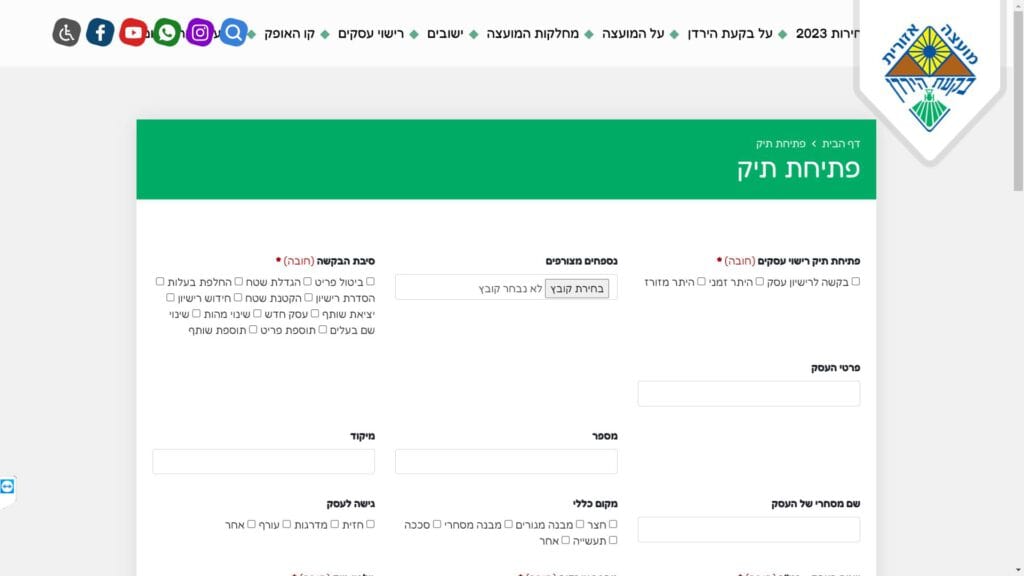1024x576 pixels.
Task: Click the WhatsApp contact icon
Action: pyautogui.click(x=167, y=33)
